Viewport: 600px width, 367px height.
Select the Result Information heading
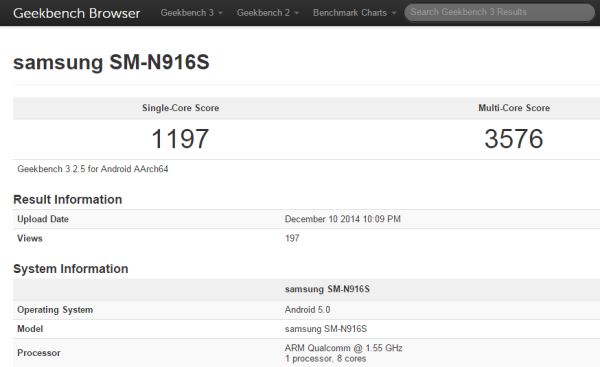[68, 199]
